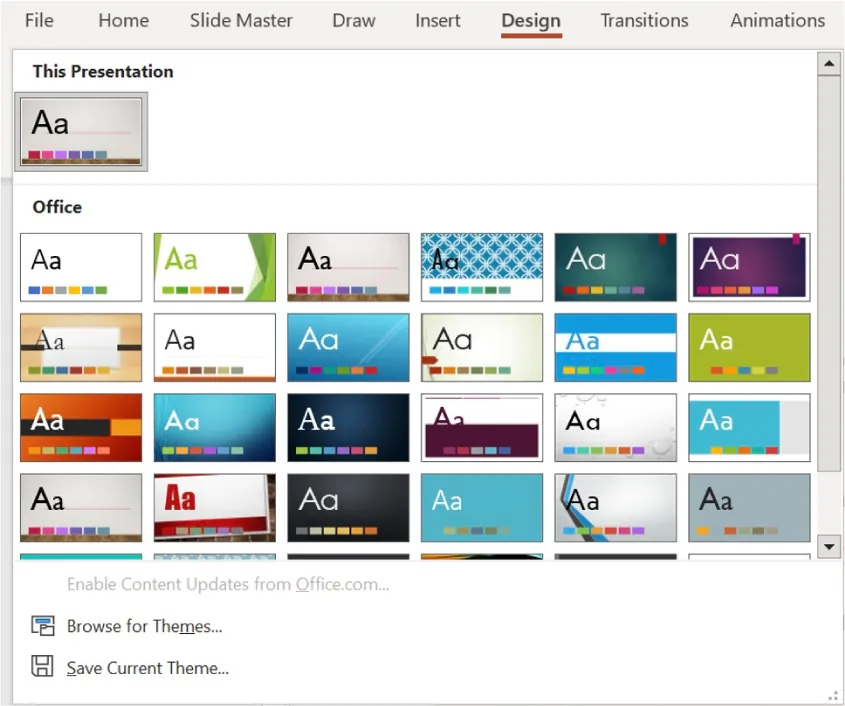845x706 pixels.
Task: Switch to the Animations tab
Action: [x=777, y=20]
